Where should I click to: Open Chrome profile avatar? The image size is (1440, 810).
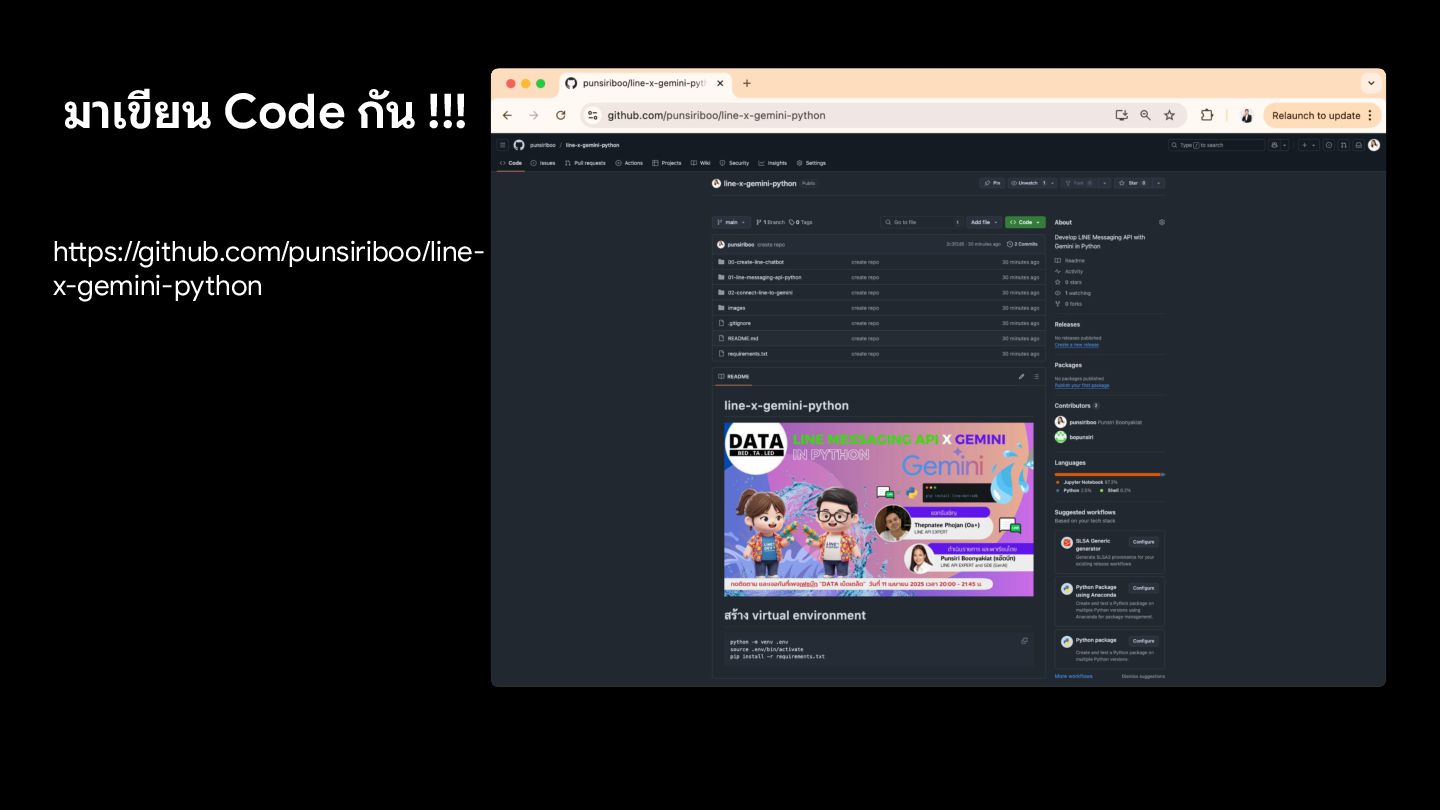pos(1246,115)
